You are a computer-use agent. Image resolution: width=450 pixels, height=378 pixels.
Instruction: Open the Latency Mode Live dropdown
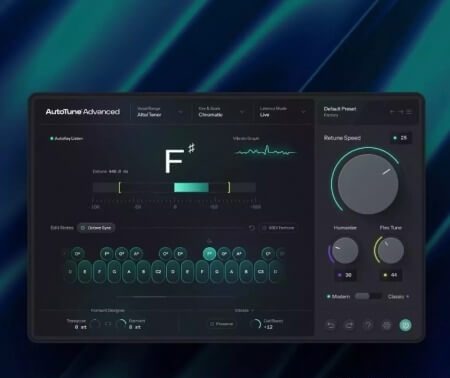pyautogui.click(x=283, y=112)
